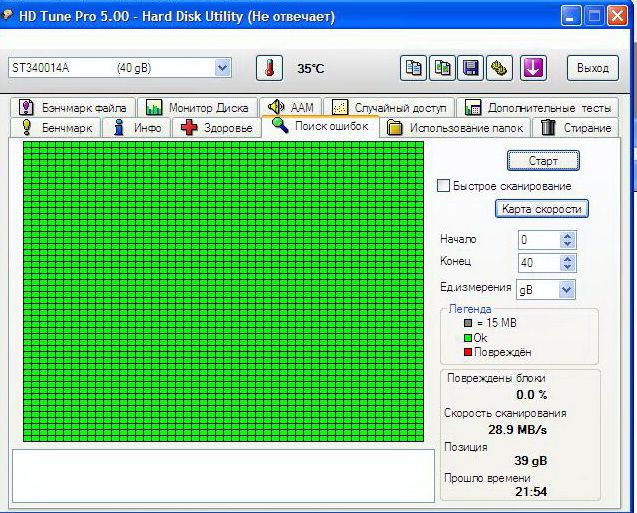Click the 0.0 % damaged blocks value
Screen dimensions: 637x513
531,394
